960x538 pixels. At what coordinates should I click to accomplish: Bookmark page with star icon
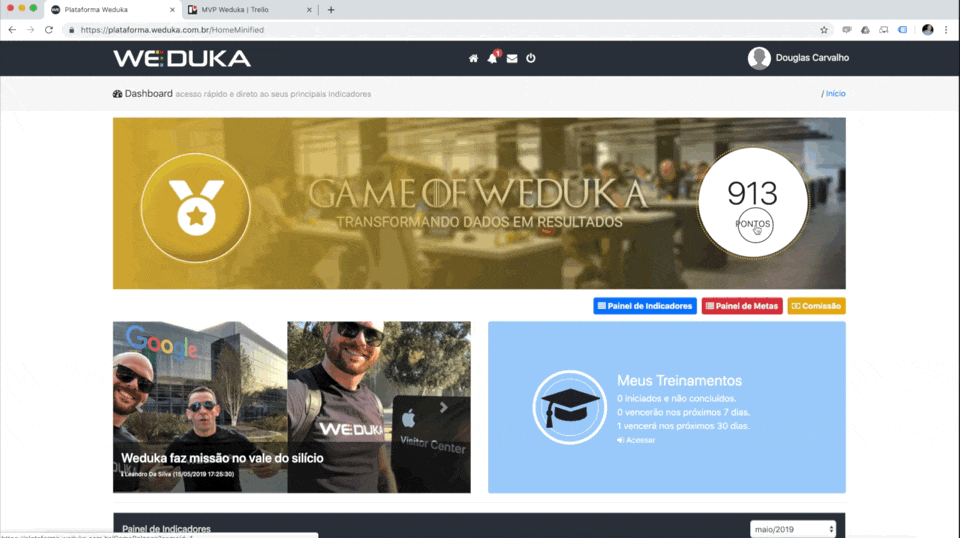pos(824,29)
